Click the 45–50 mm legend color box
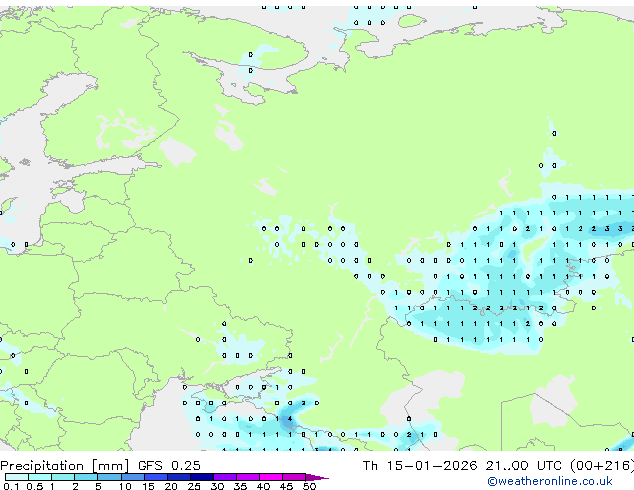The width and height of the screenshot is (634, 490). [x=294, y=477]
